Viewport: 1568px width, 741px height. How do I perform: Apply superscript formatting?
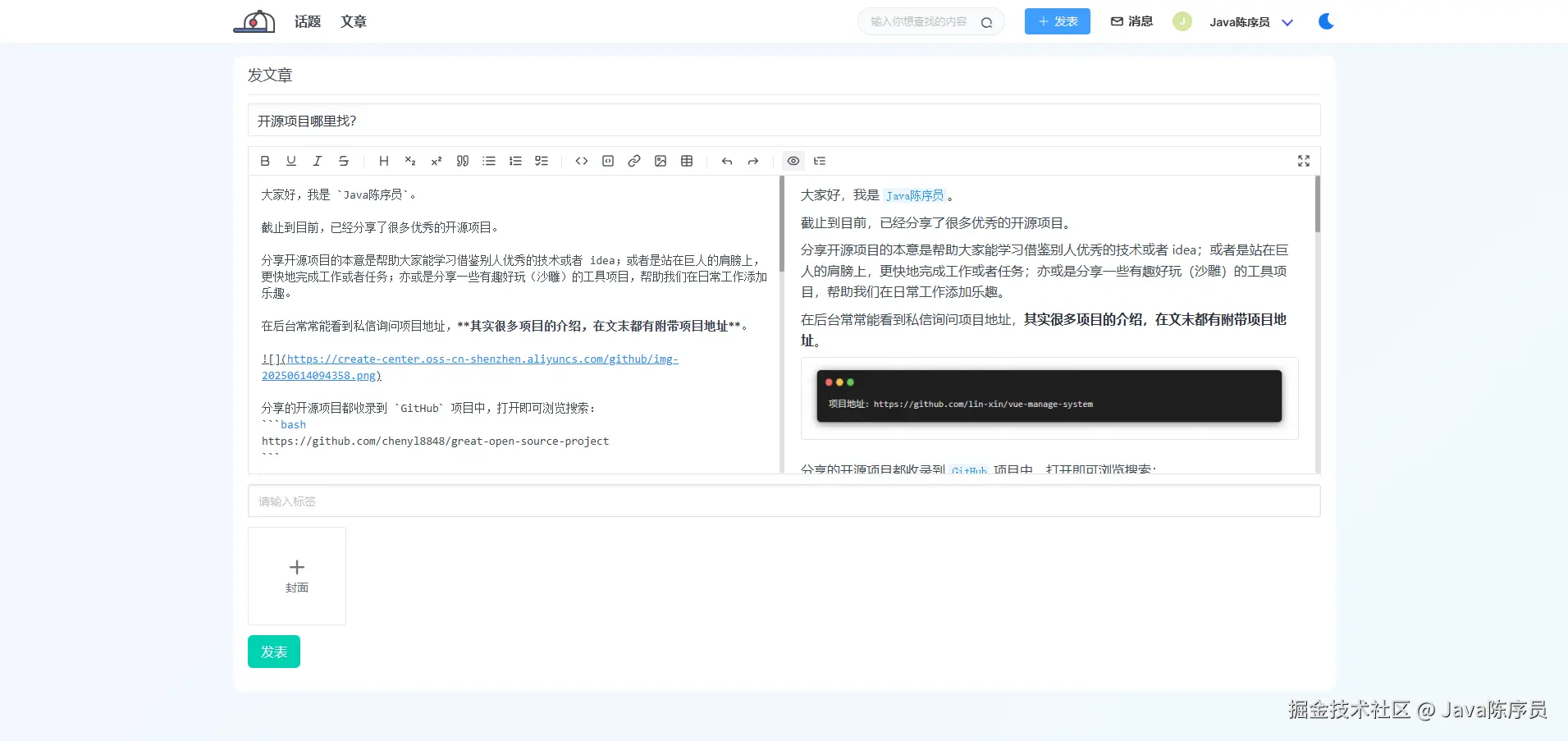(437, 161)
